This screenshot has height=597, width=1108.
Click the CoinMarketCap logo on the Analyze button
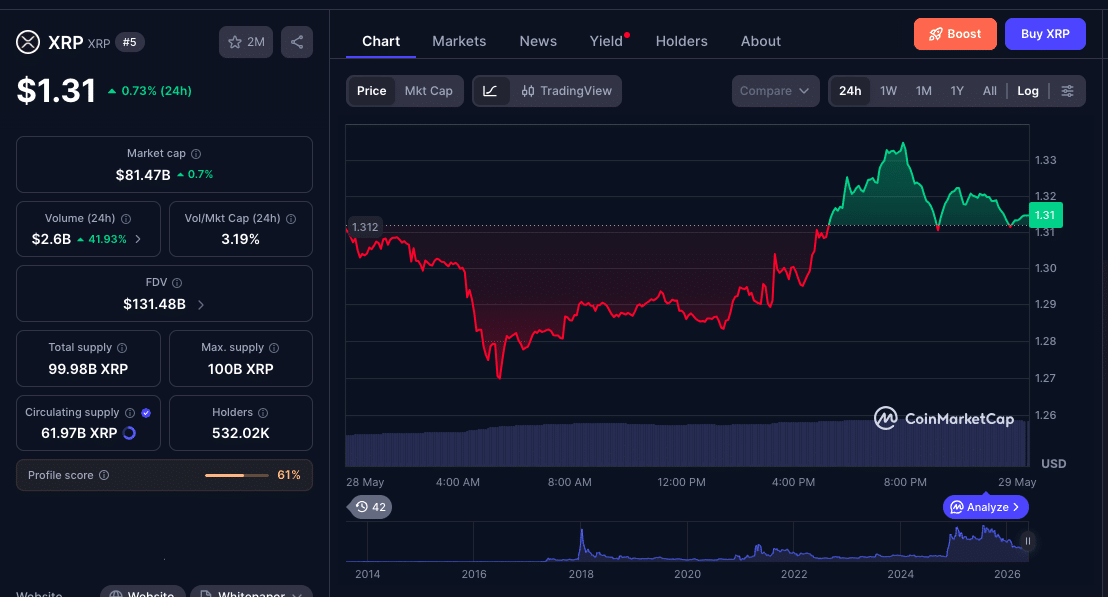coord(957,507)
